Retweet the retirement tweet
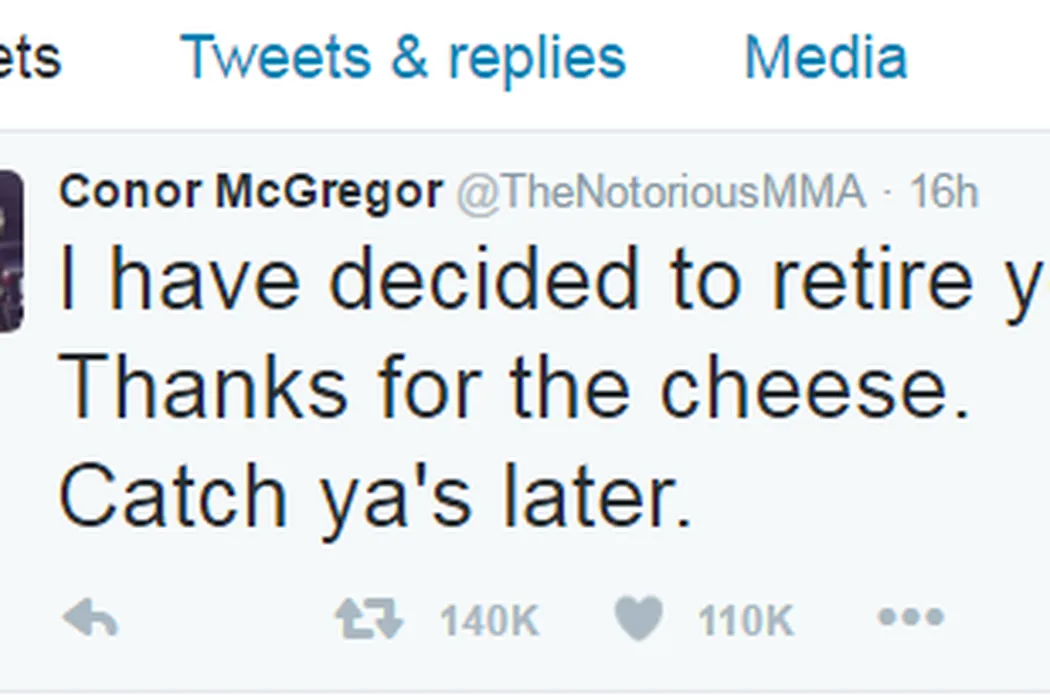Screen dimensions: 1050x700 tap(369, 620)
